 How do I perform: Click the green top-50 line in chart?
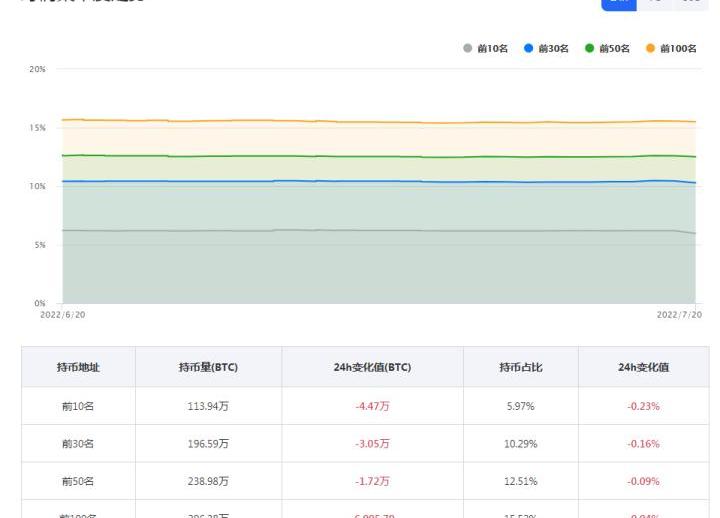tap(379, 157)
